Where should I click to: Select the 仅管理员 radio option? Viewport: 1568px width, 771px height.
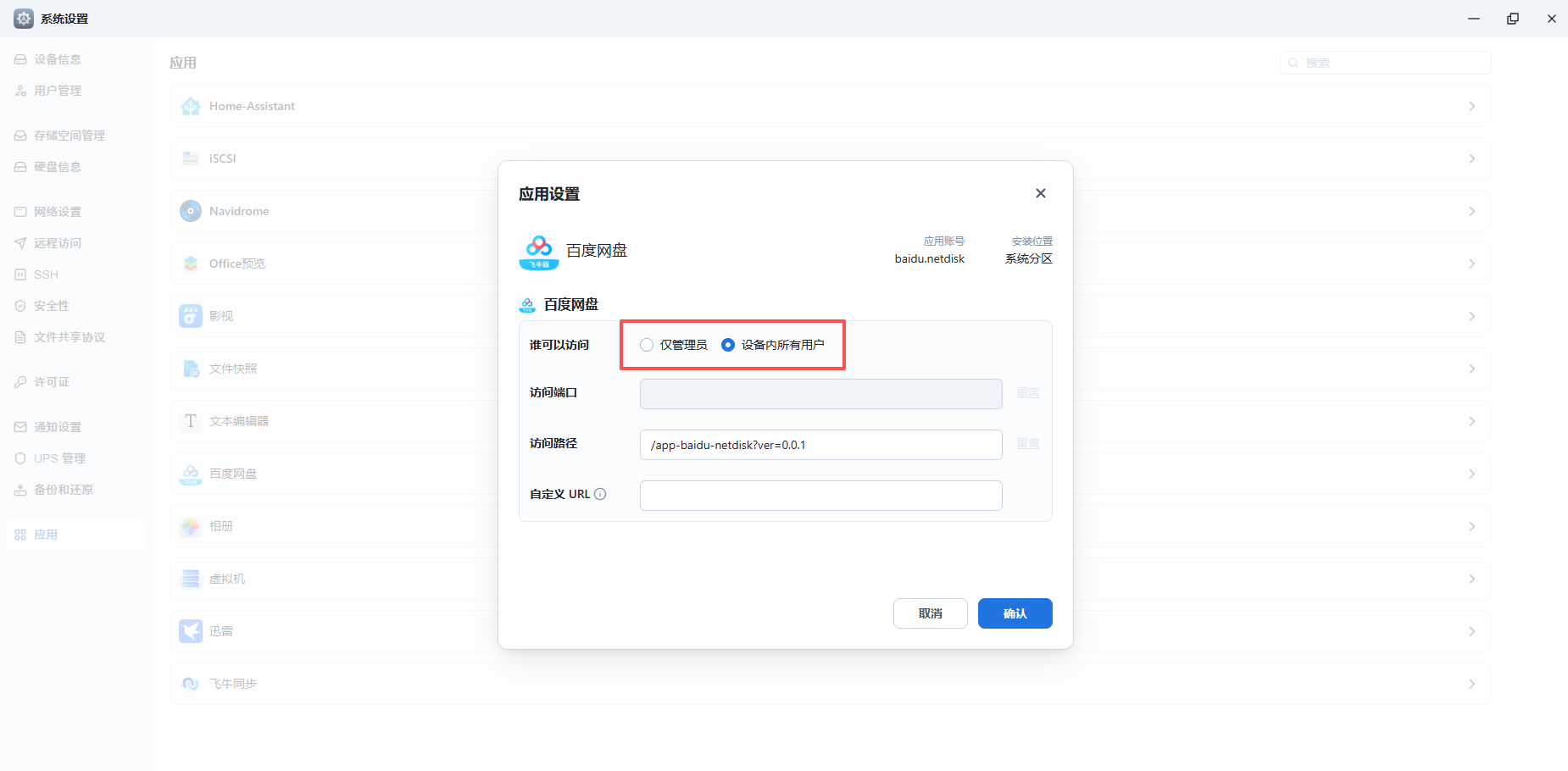pyautogui.click(x=647, y=345)
